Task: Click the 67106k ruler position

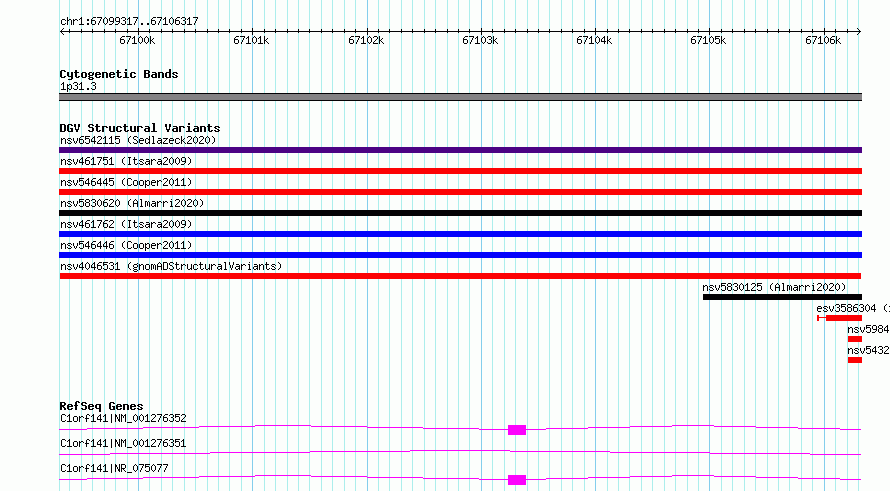Action: click(x=823, y=40)
